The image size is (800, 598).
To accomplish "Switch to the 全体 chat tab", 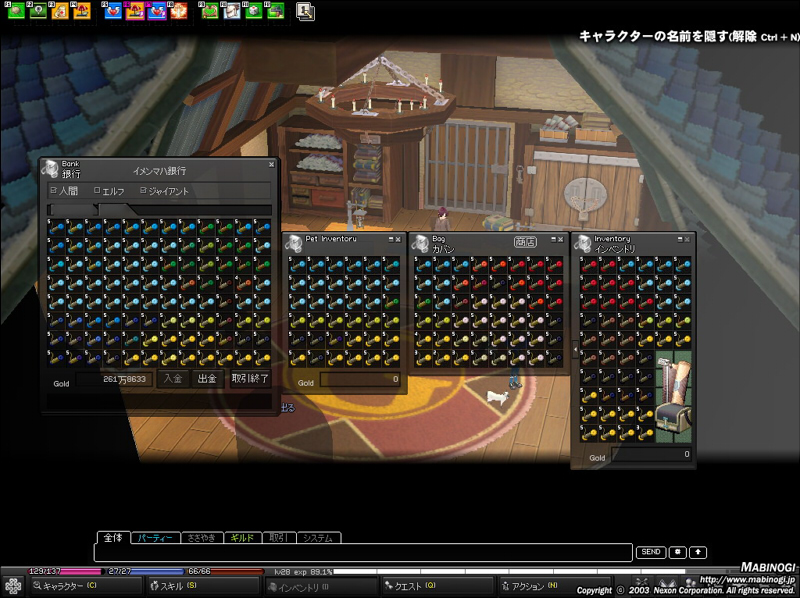I will (x=113, y=538).
